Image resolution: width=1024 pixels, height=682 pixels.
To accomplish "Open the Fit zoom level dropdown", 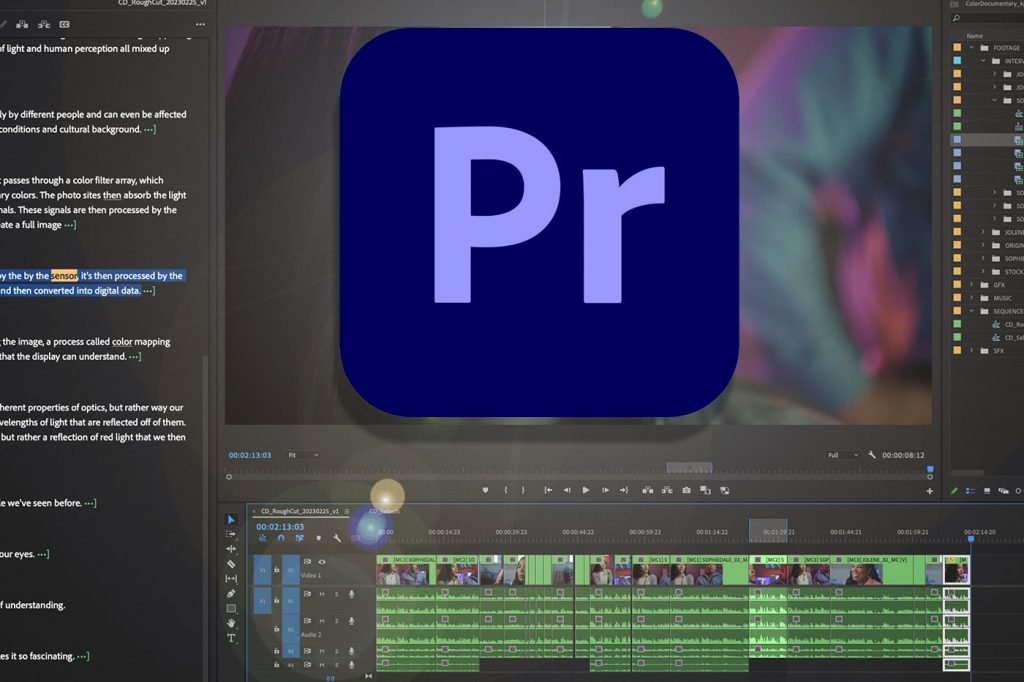I will click(303, 455).
